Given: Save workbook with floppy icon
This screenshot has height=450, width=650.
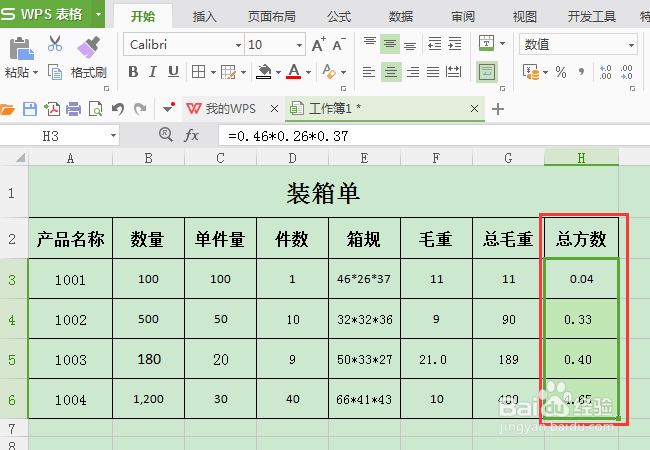Looking at the screenshot, I should 30,109.
